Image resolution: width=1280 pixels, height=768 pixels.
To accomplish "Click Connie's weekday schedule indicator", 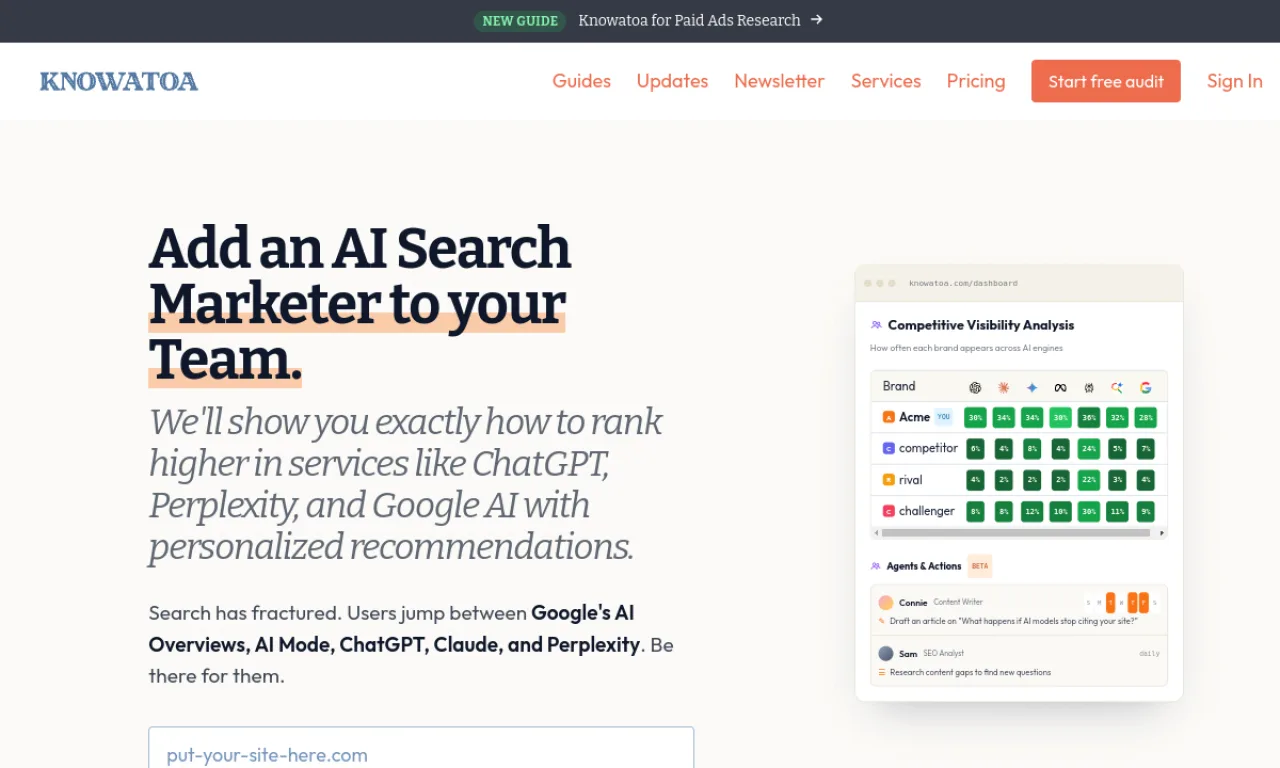I will (1122, 603).
